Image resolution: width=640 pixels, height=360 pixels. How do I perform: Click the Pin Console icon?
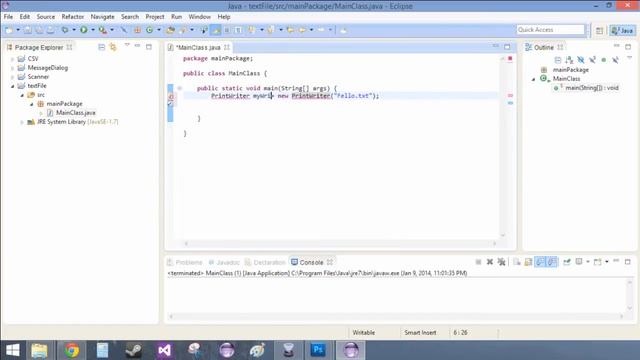(x=567, y=262)
